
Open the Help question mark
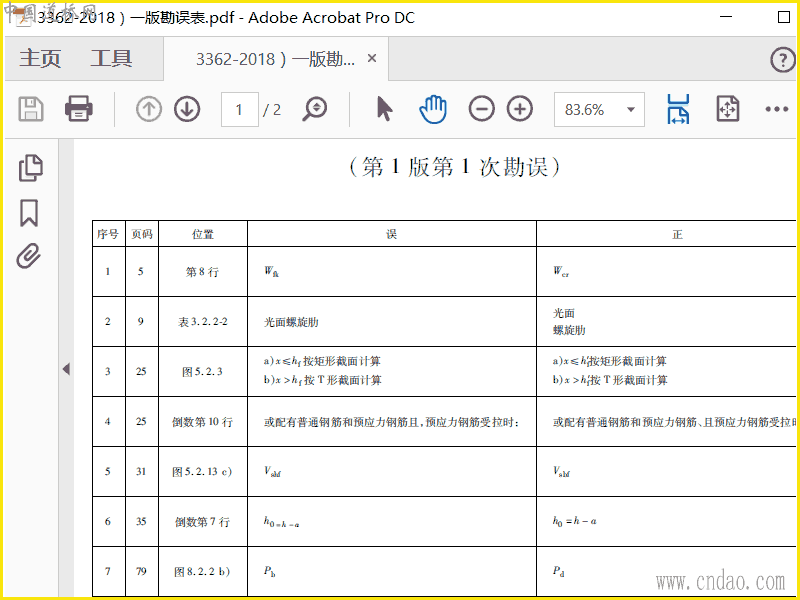(x=783, y=60)
